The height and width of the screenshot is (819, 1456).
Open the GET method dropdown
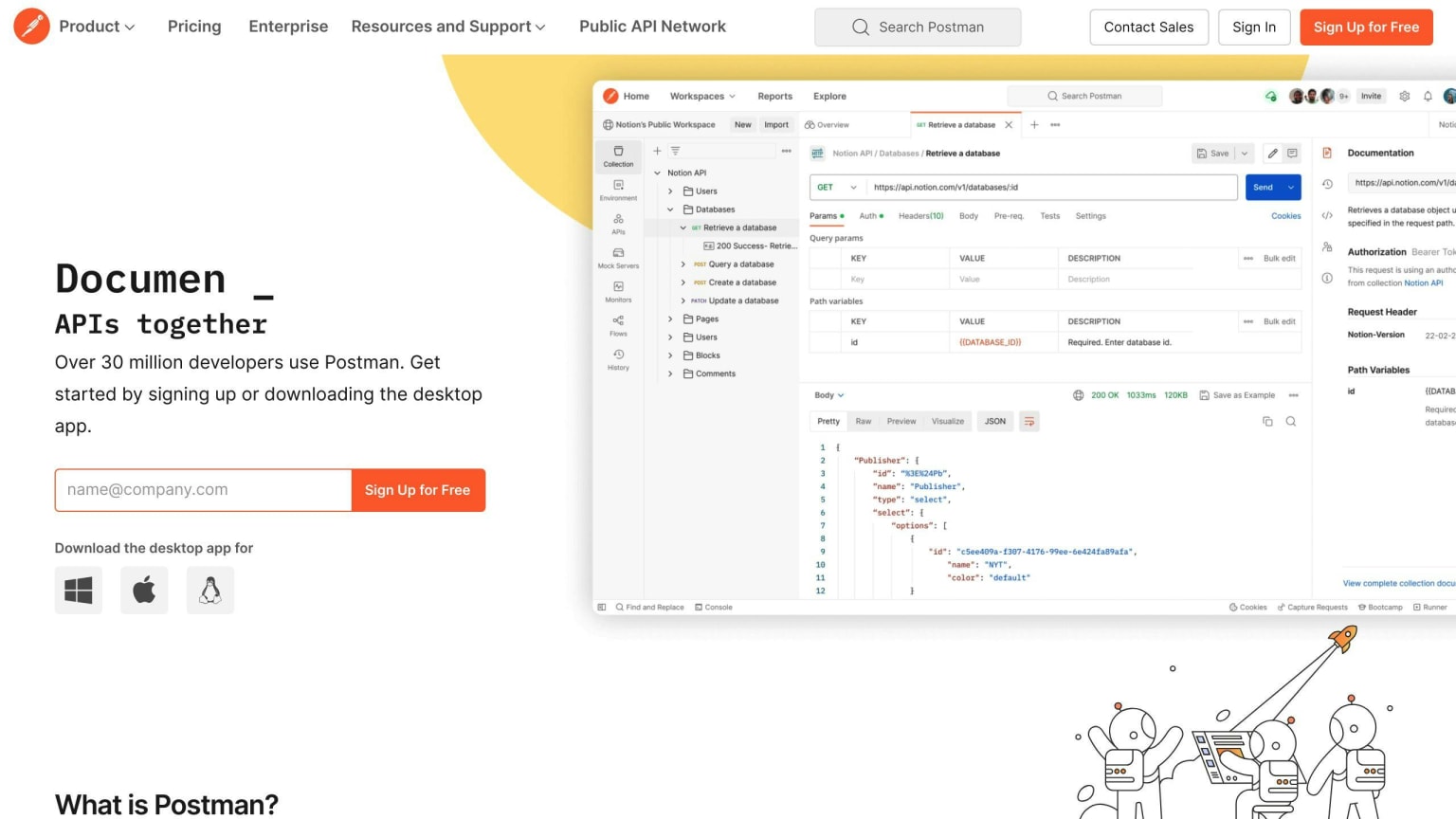coord(837,188)
